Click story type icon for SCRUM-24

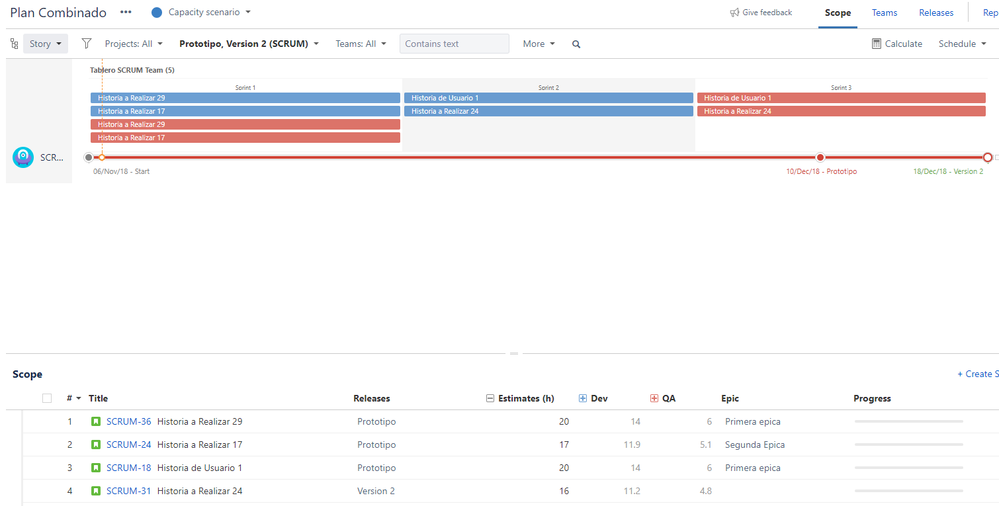tap(96, 444)
